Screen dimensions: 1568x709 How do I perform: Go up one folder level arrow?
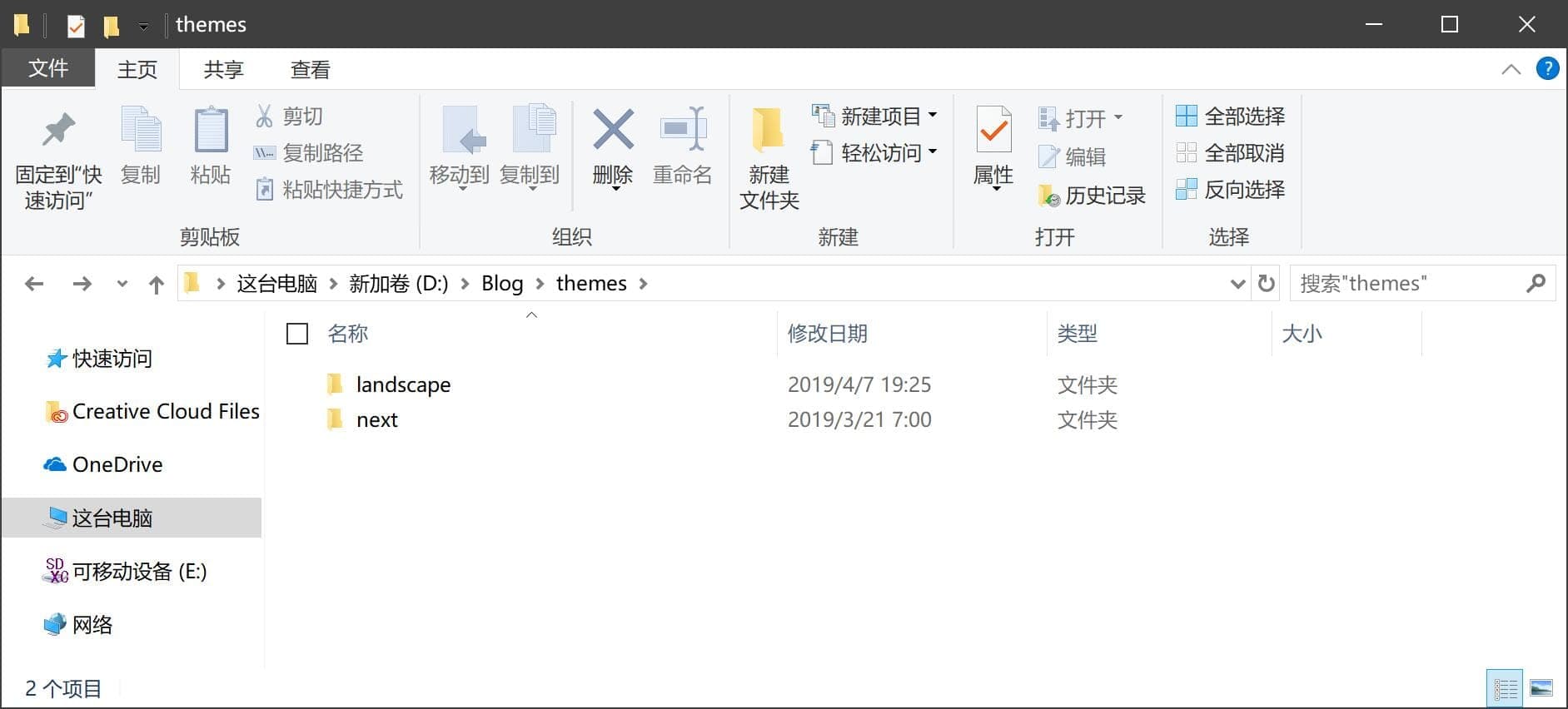[x=156, y=285]
